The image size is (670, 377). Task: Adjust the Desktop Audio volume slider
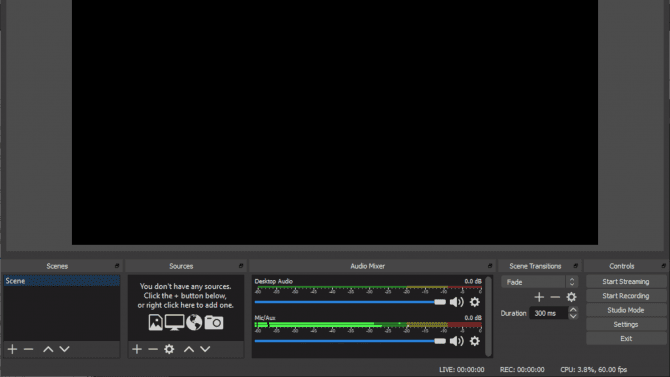(x=350, y=302)
